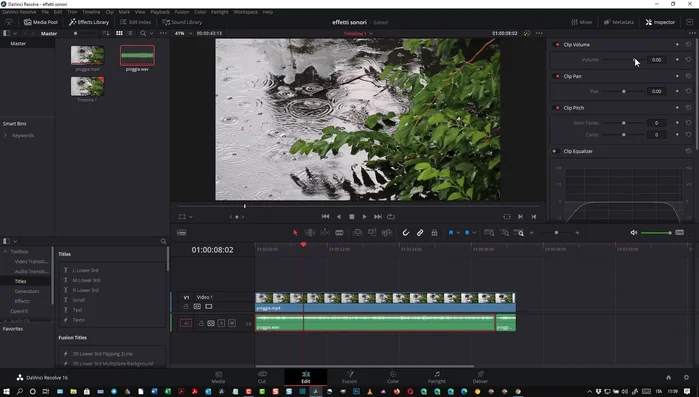Screen dimensions: 699x397
Task: Disable Clip Volume section toggle
Action: pyautogui.click(x=557, y=45)
